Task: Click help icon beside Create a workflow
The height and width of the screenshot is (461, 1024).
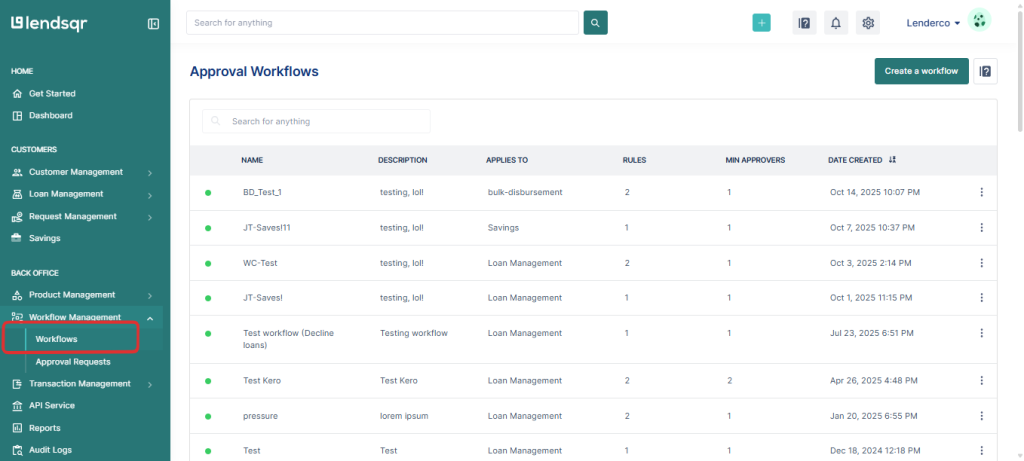Action: [x=985, y=71]
